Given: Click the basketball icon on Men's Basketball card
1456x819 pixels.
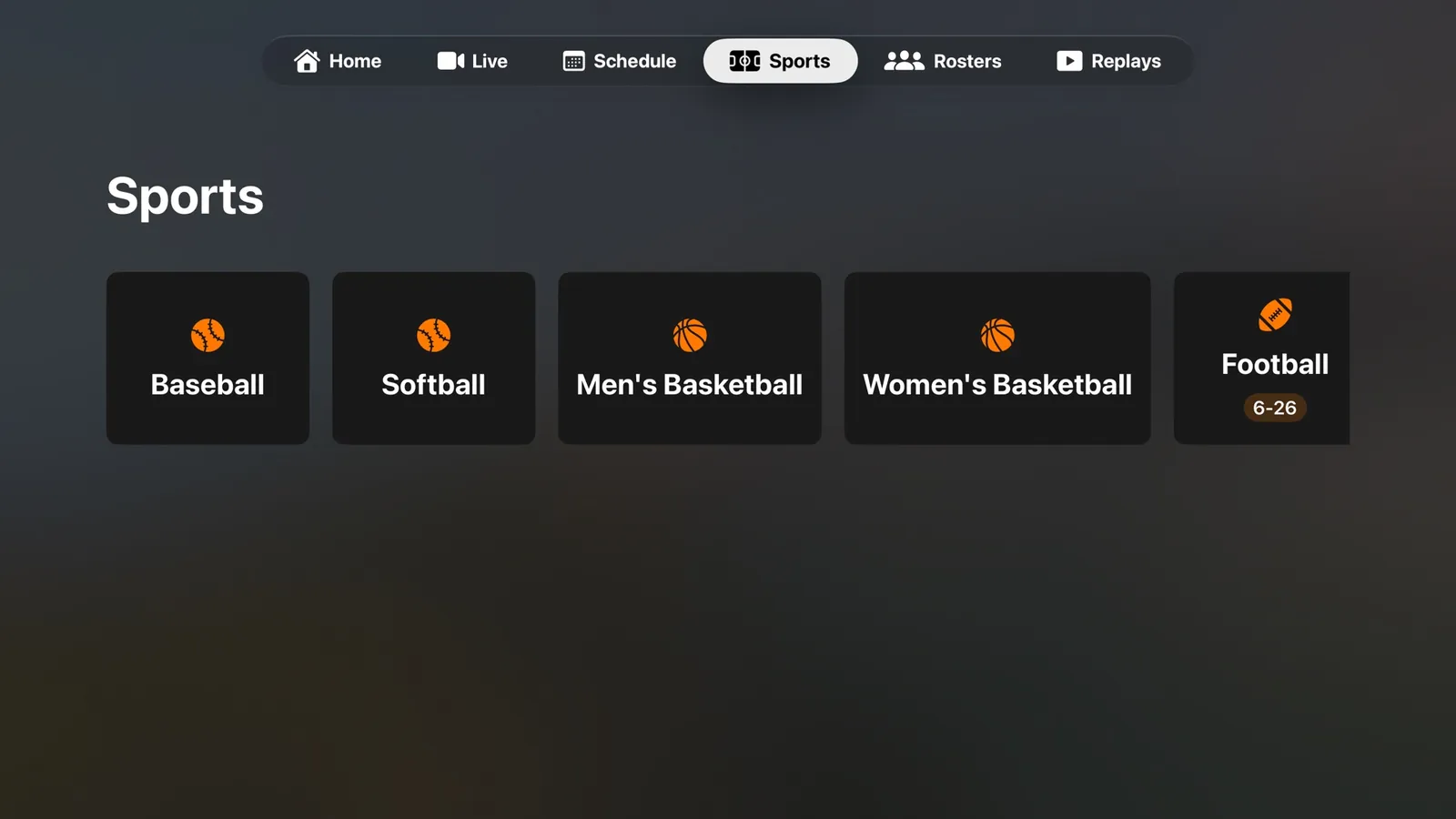Looking at the screenshot, I should click(x=690, y=335).
